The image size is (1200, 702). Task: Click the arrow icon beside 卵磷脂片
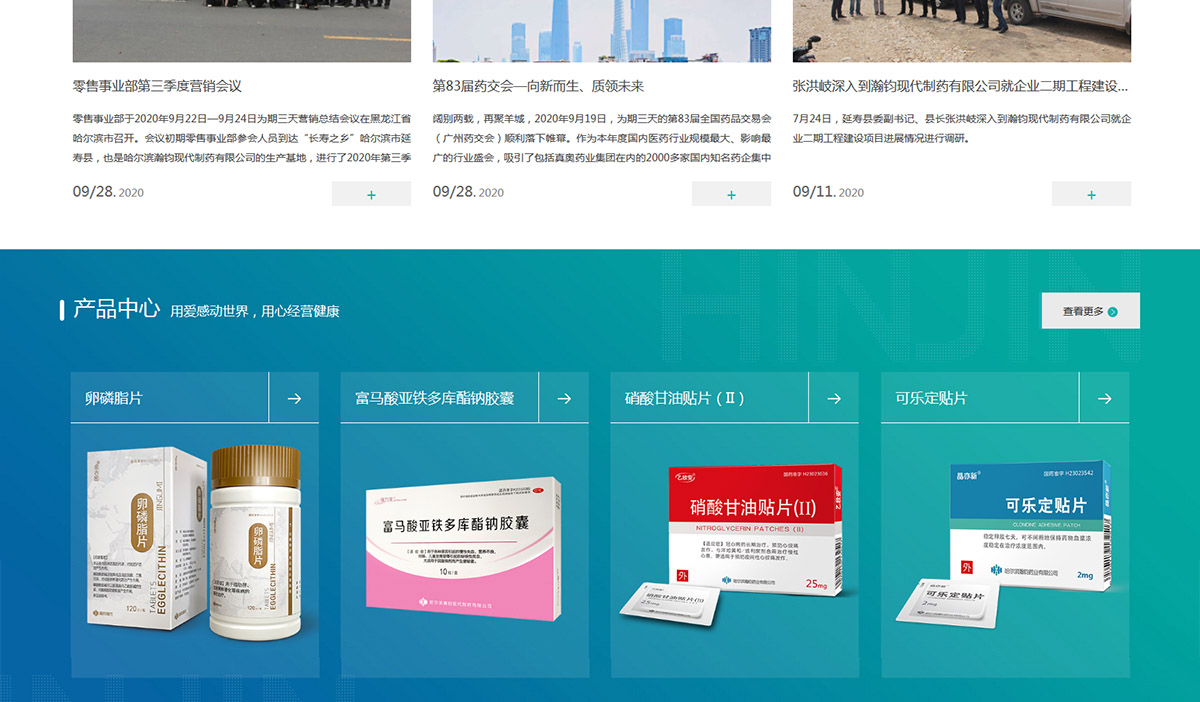[294, 398]
